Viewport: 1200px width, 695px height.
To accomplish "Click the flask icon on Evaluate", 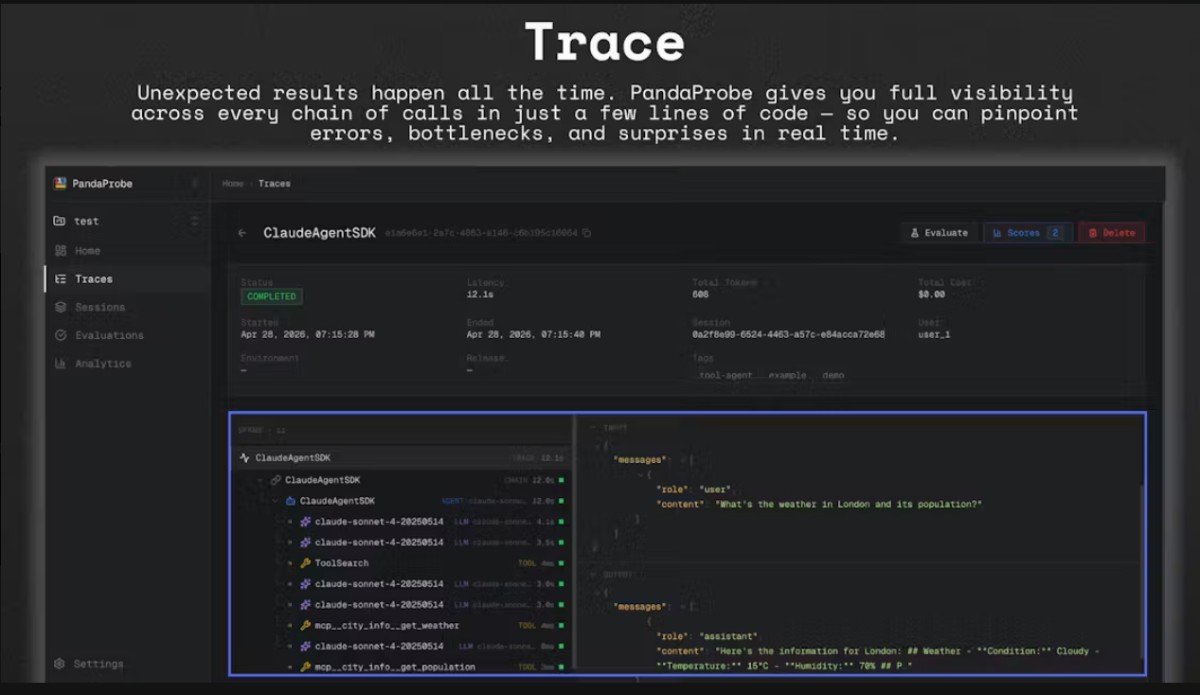I will coord(914,233).
